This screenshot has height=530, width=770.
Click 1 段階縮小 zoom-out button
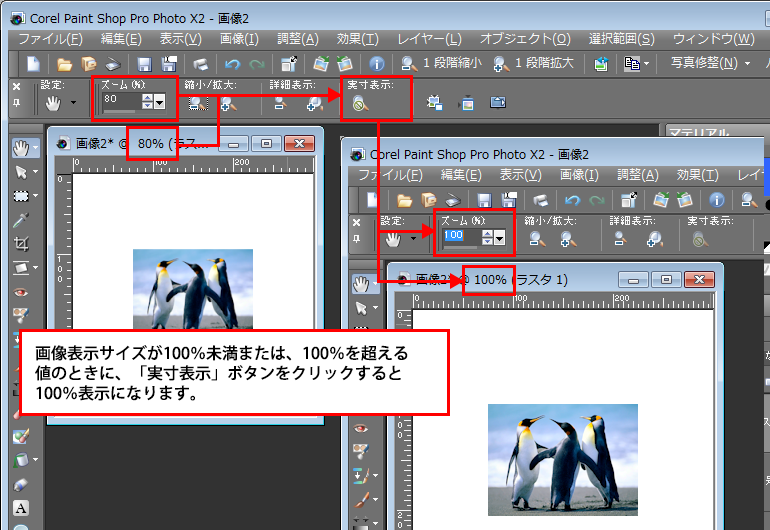tap(442, 63)
